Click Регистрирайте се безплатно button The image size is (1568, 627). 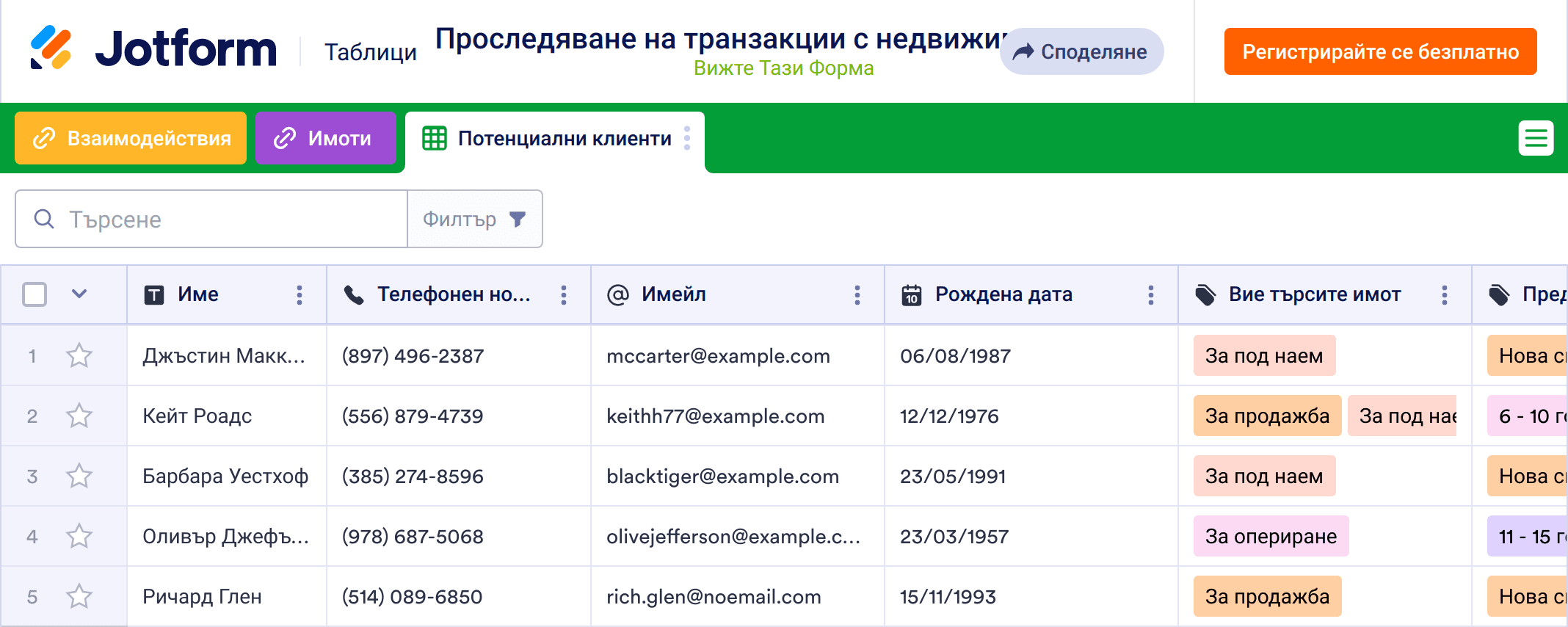1380,51
